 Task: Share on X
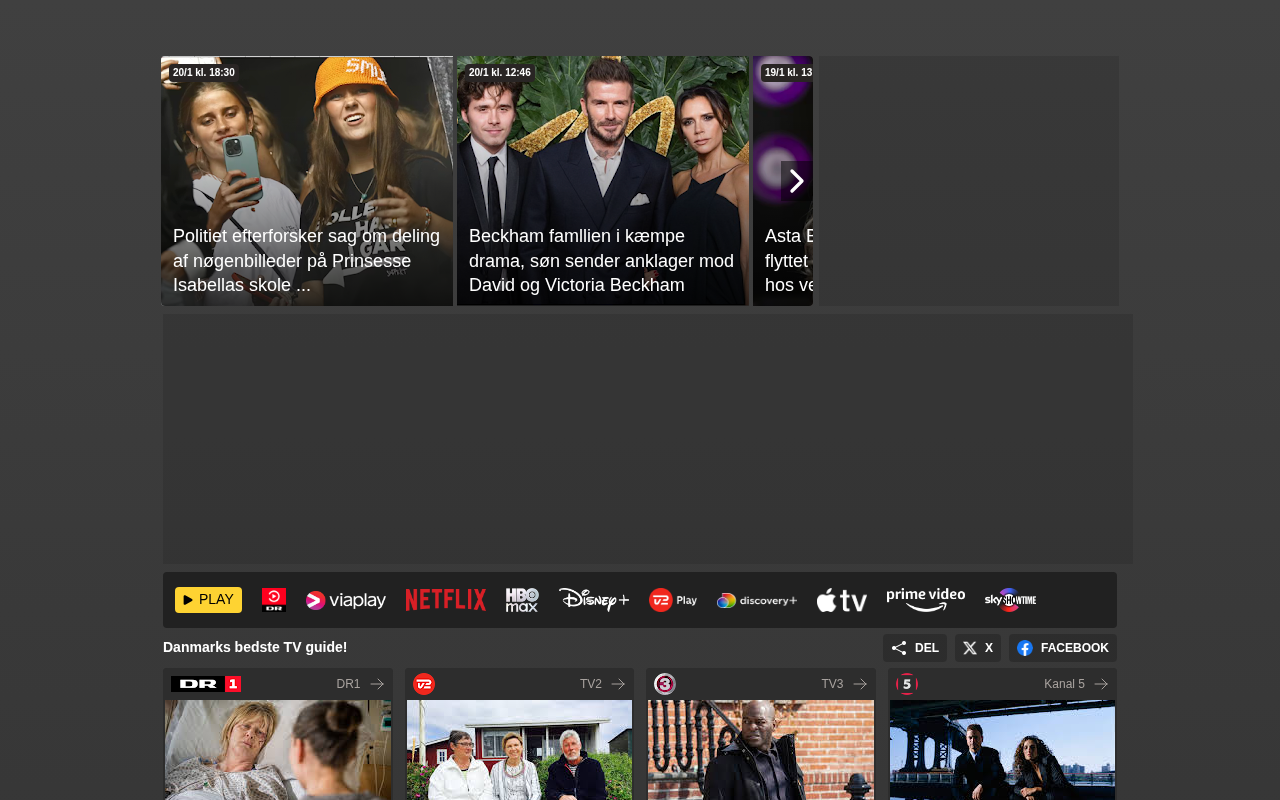coord(977,648)
